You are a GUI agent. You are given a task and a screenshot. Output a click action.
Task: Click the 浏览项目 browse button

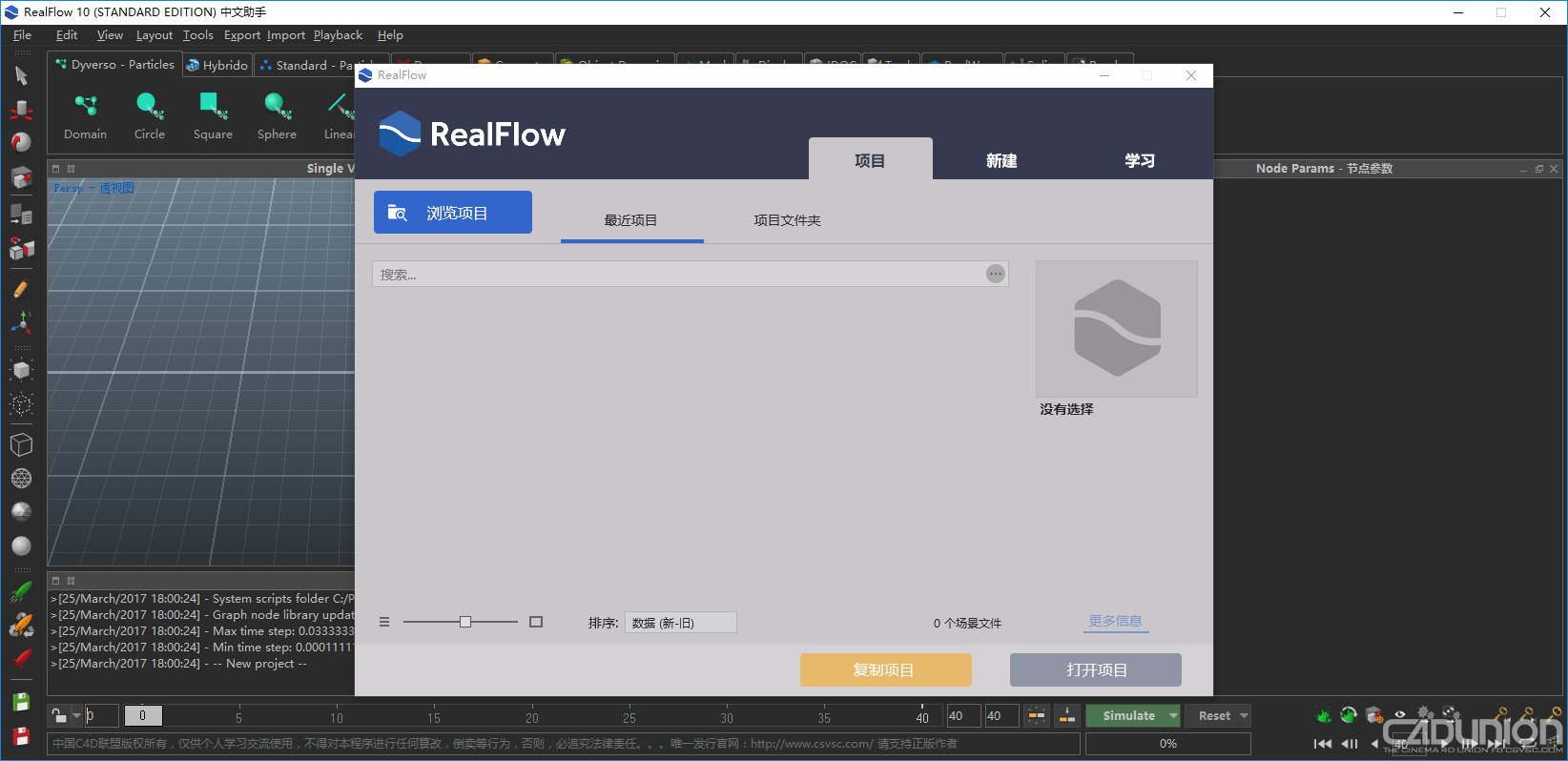[x=453, y=213]
